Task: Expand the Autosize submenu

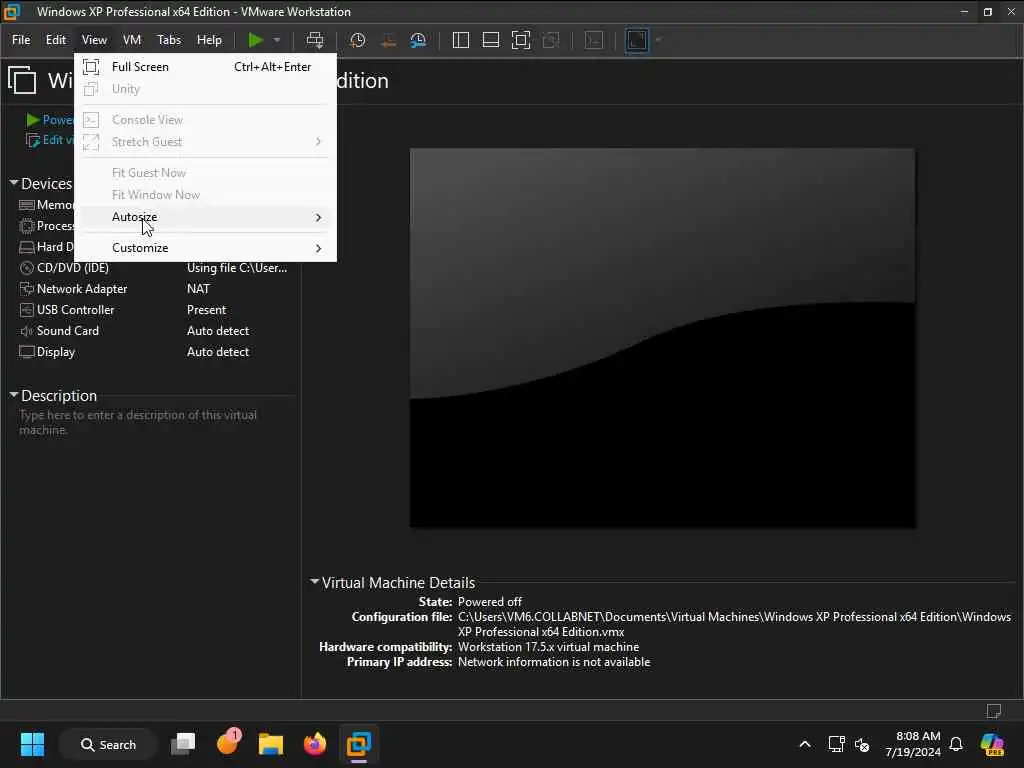Action: [x=205, y=217]
